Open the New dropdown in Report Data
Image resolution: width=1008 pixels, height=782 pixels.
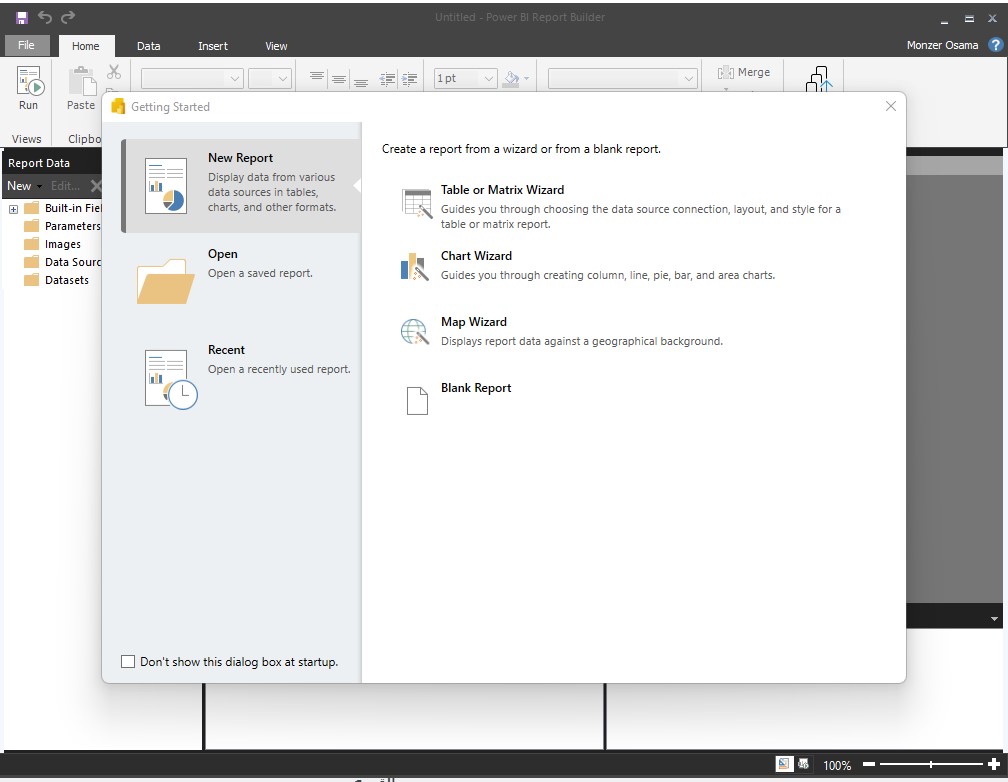(x=24, y=186)
